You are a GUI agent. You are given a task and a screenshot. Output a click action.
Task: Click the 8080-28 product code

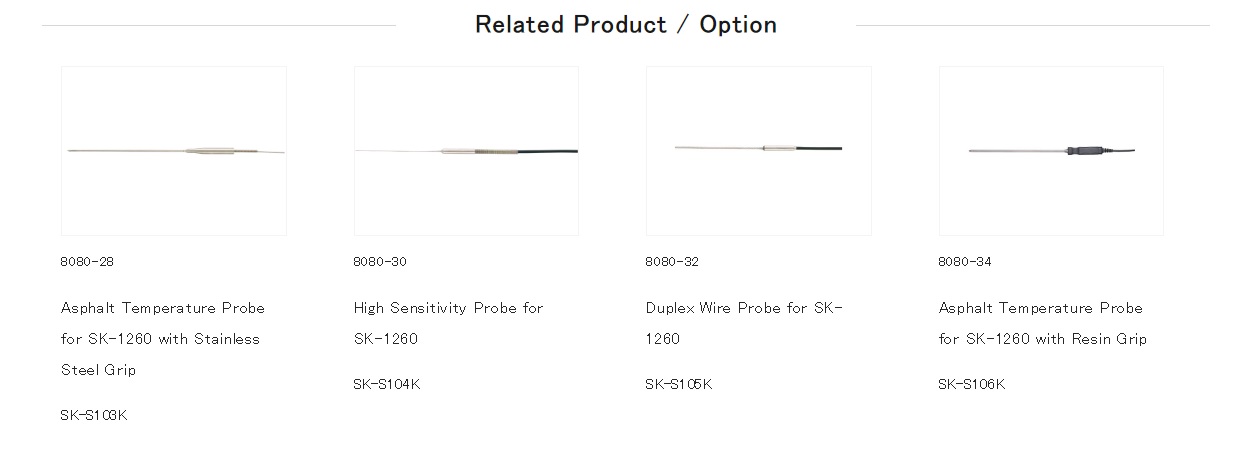pyautogui.click(x=87, y=262)
